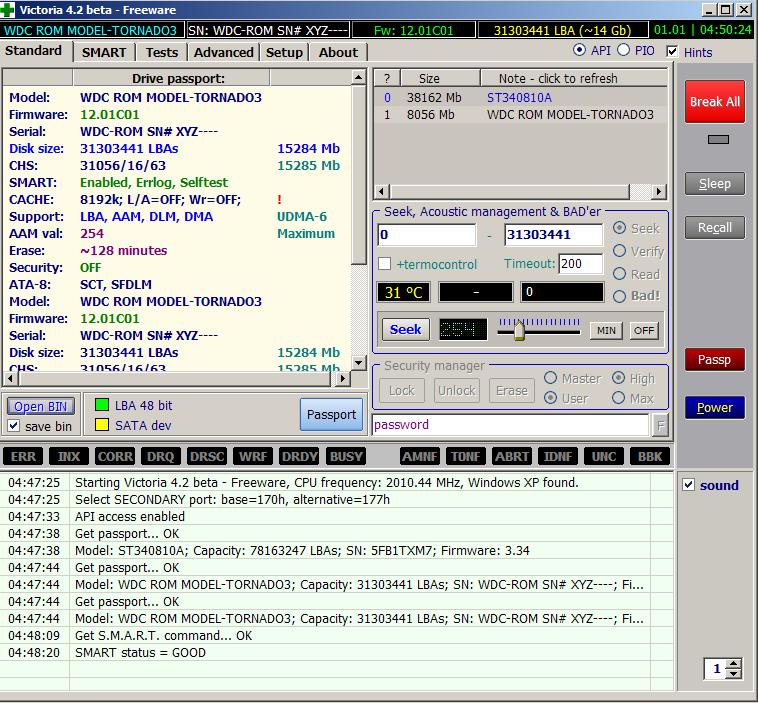This screenshot has height=703, width=758.
Task: Toggle the save bin checkbox
Action: 14,426
